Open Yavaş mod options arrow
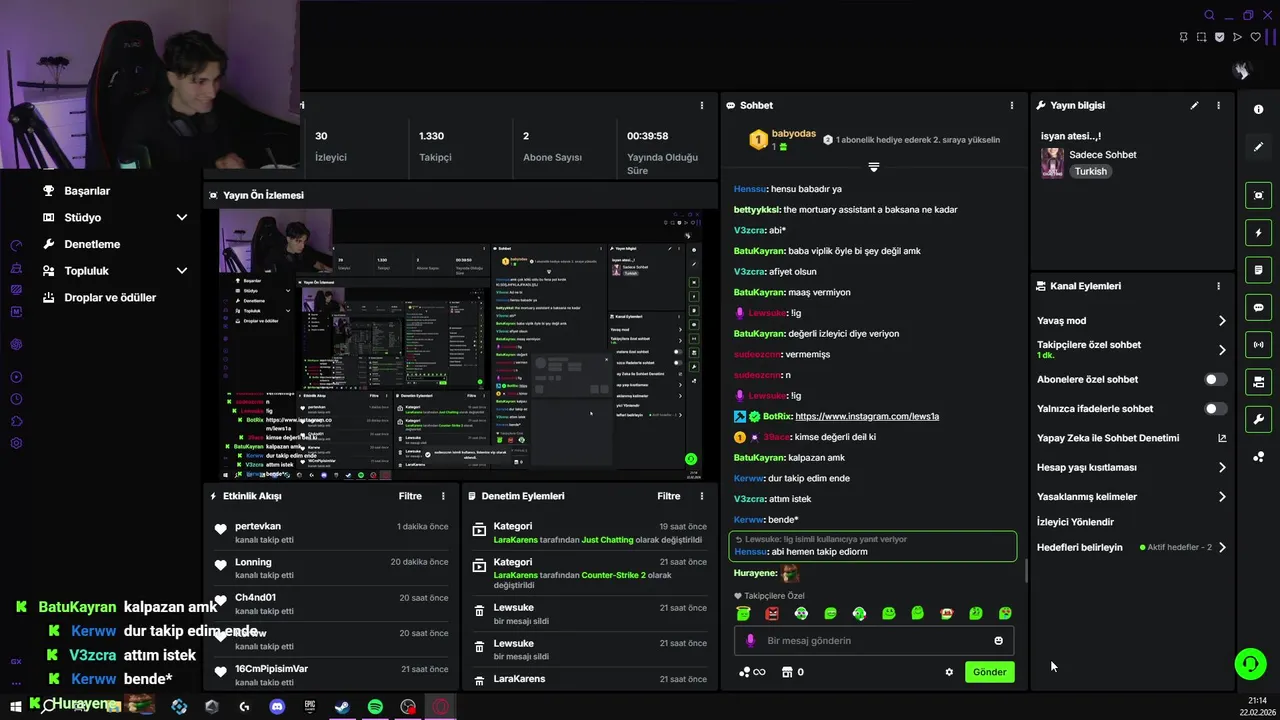 coord(1222,321)
